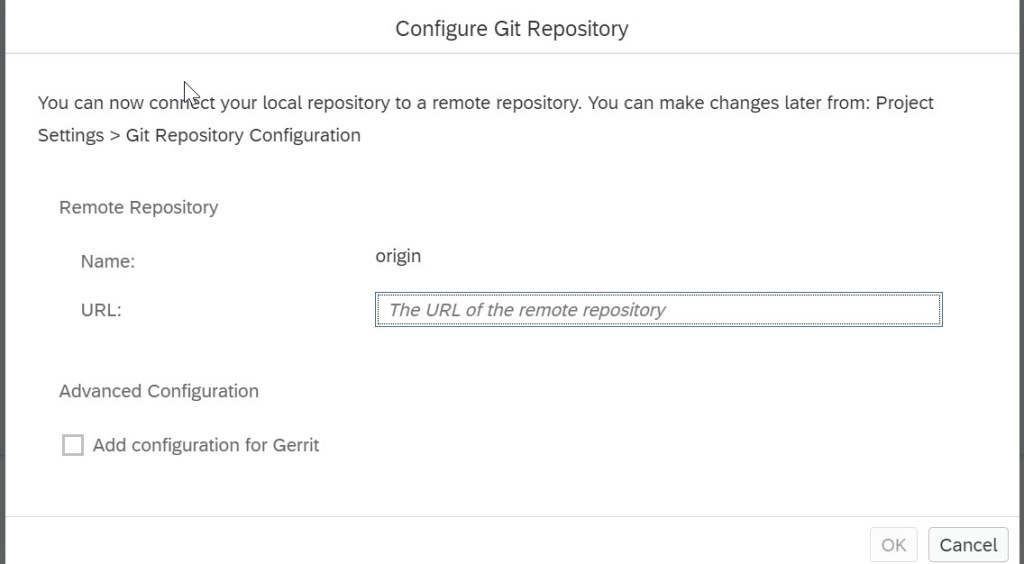The image size is (1024, 564).
Task: Click the 'Git Repository Configuration' text in description
Action: click(x=243, y=135)
